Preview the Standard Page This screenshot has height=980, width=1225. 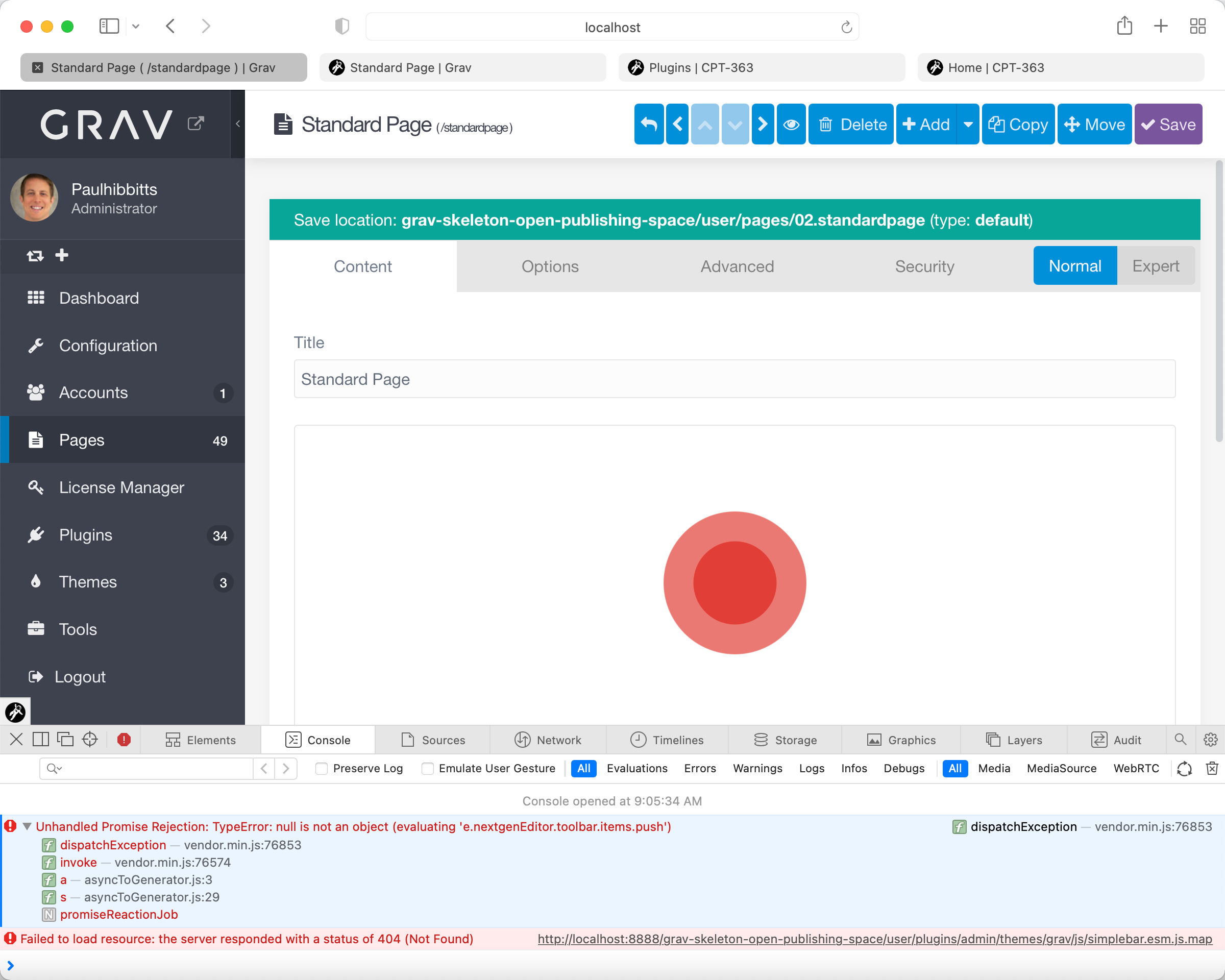[x=791, y=124]
